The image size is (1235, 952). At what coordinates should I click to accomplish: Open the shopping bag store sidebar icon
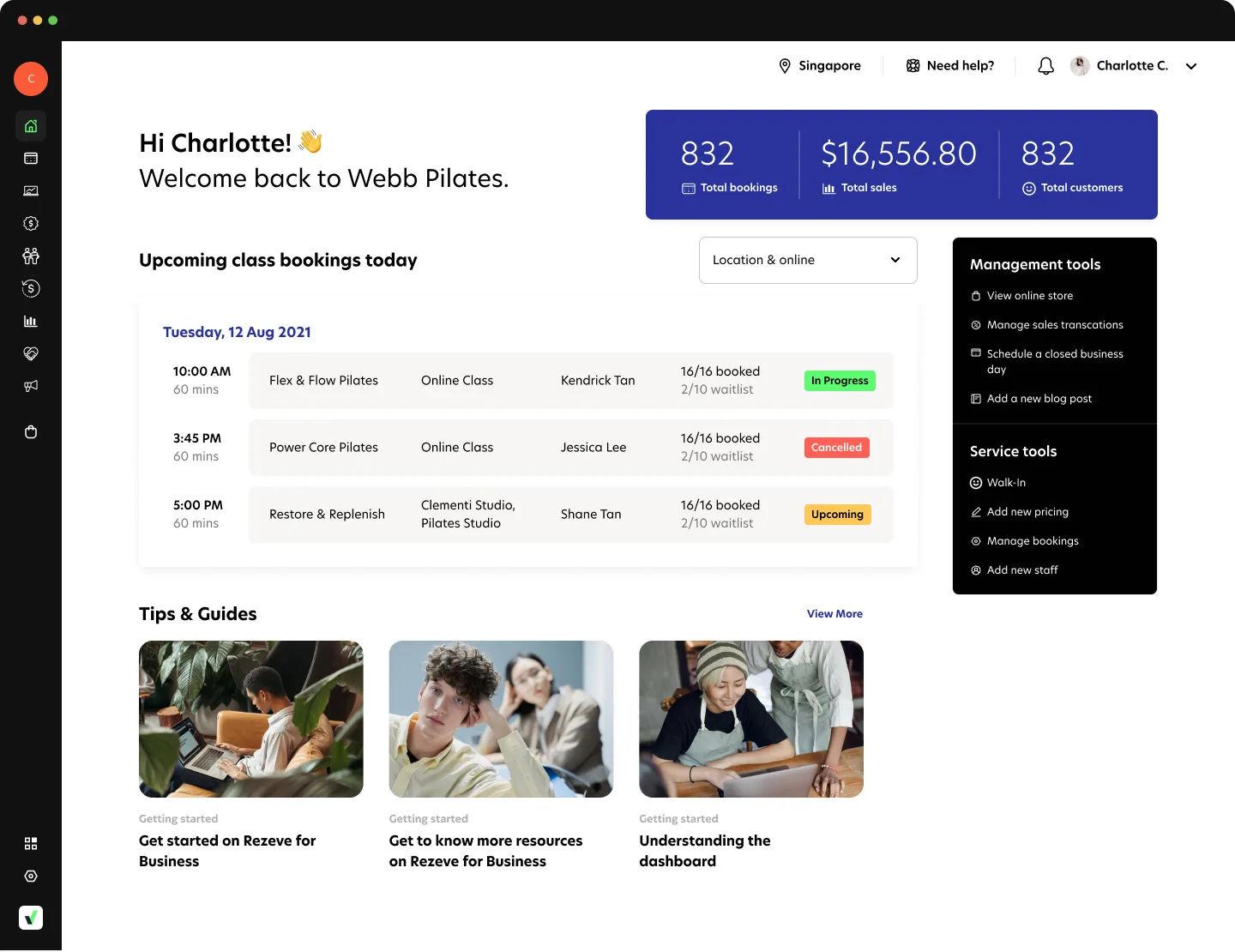(31, 431)
